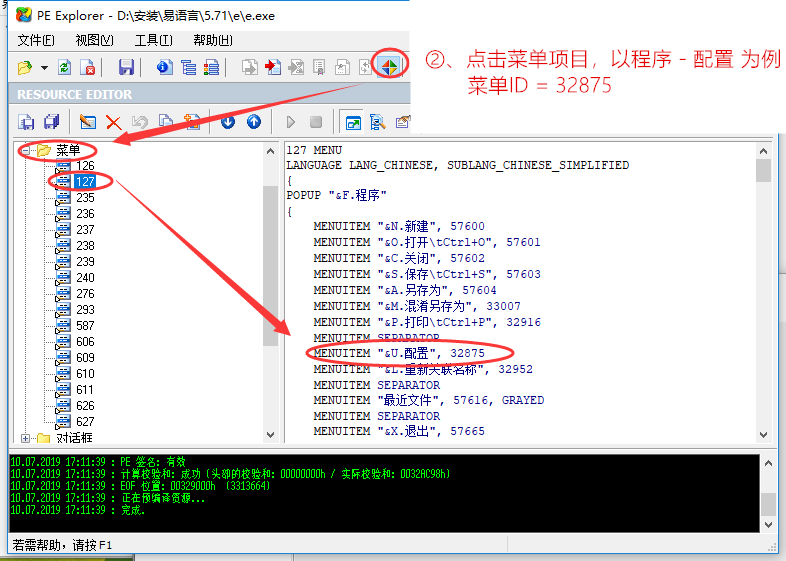Select menu resource 587 in tree
This screenshot has width=786, height=561.
(x=85, y=326)
